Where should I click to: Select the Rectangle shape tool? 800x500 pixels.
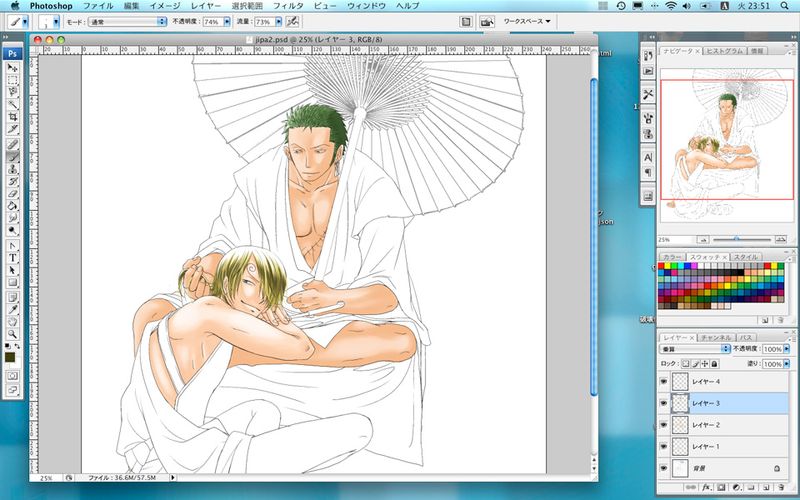(x=12, y=283)
